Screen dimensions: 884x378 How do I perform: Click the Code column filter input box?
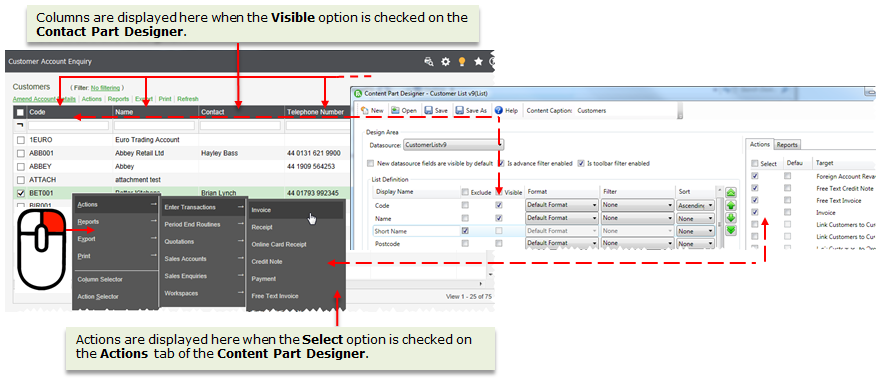point(69,125)
